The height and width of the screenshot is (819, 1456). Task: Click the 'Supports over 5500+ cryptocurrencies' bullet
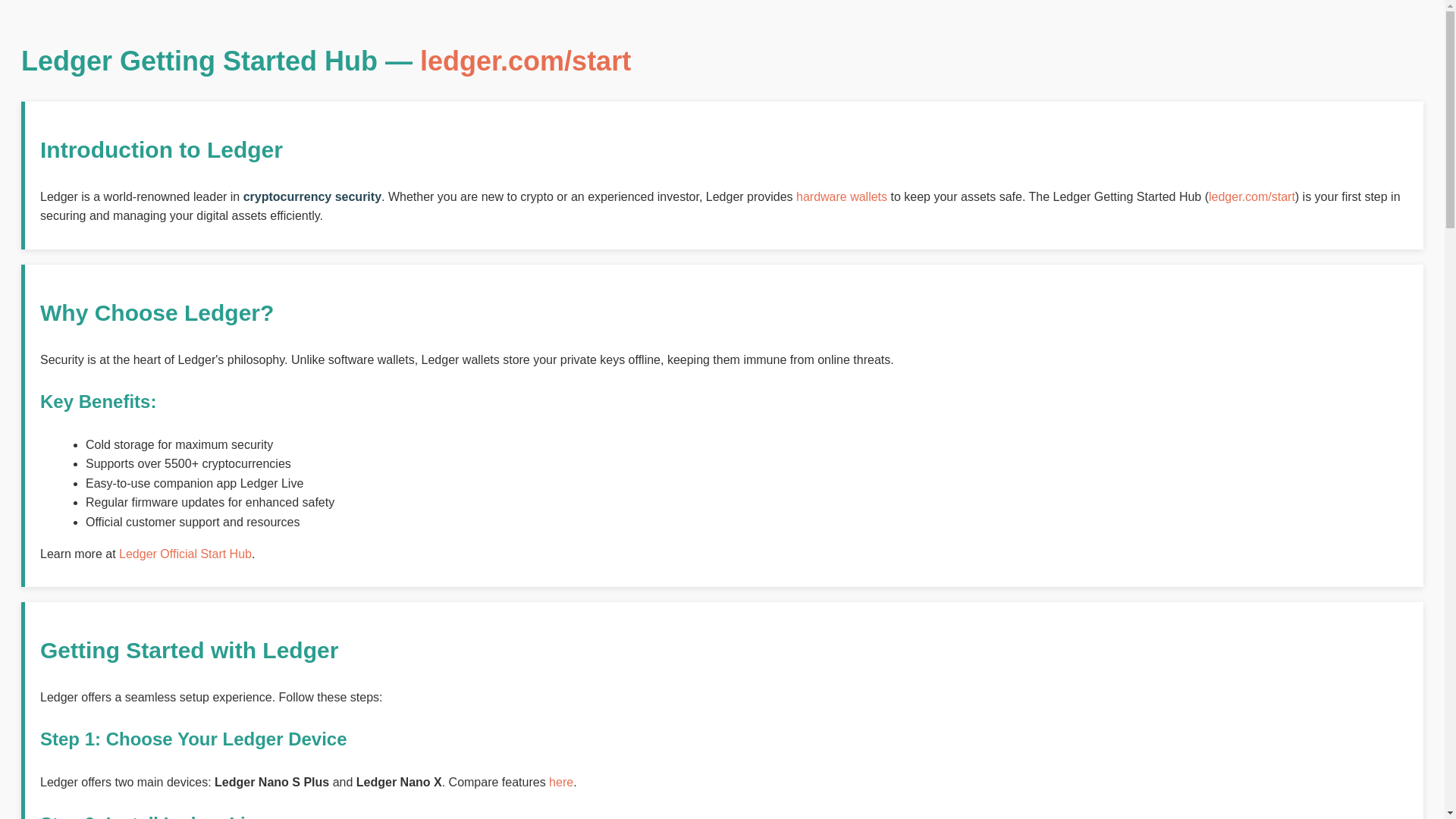click(188, 464)
